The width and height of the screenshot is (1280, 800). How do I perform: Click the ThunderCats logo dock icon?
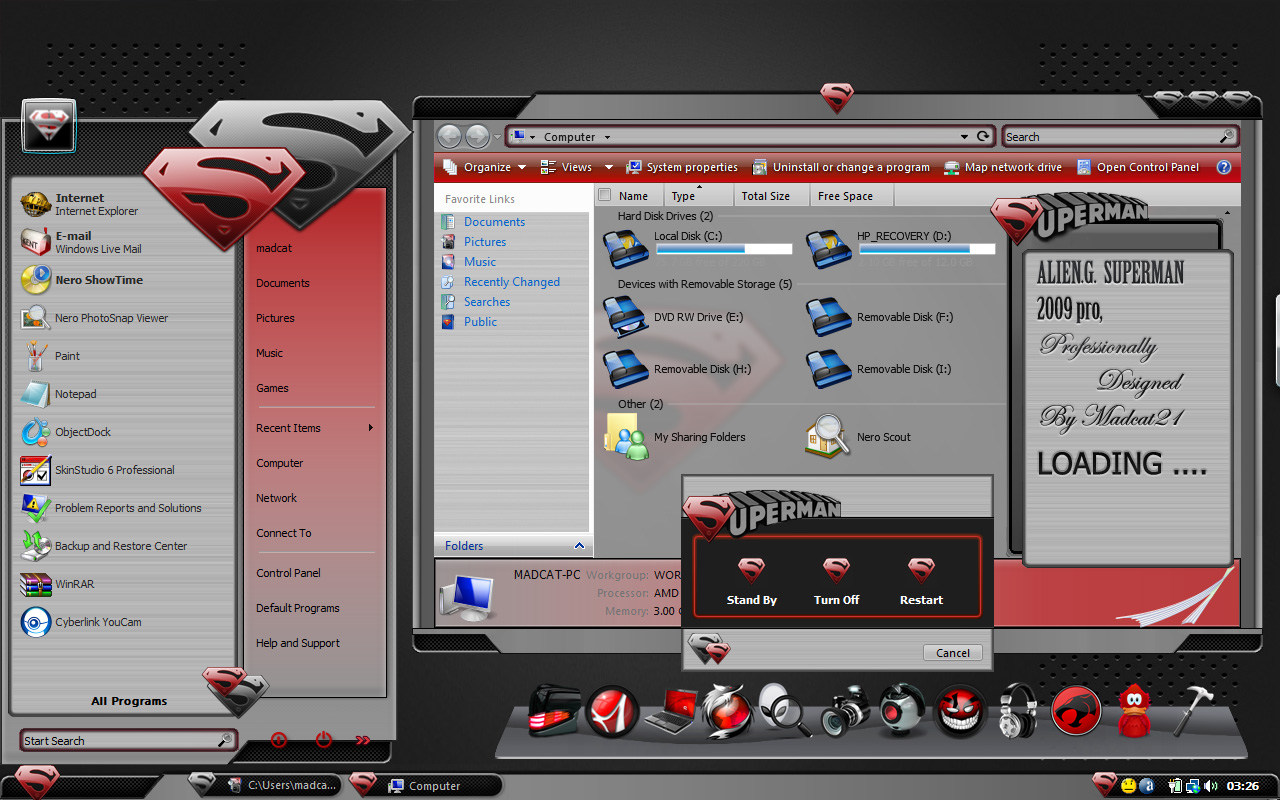pos(1076,712)
